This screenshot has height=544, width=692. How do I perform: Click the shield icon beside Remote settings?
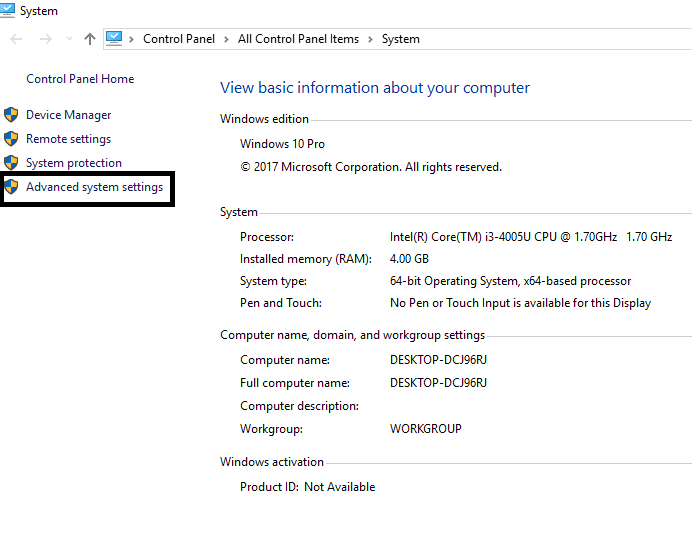pos(11,139)
